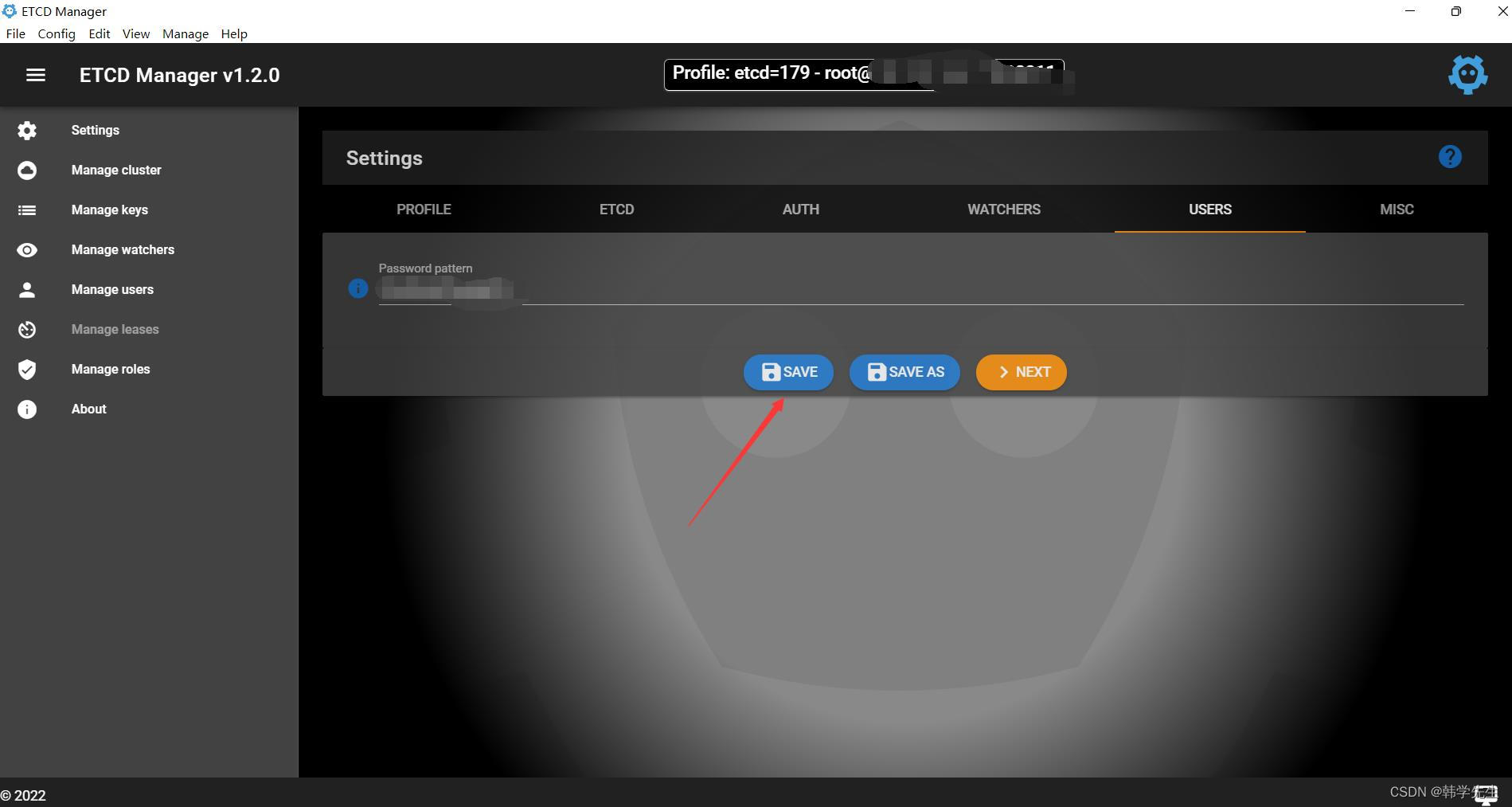Click the About info icon
1512x807 pixels.
pos(27,409)
